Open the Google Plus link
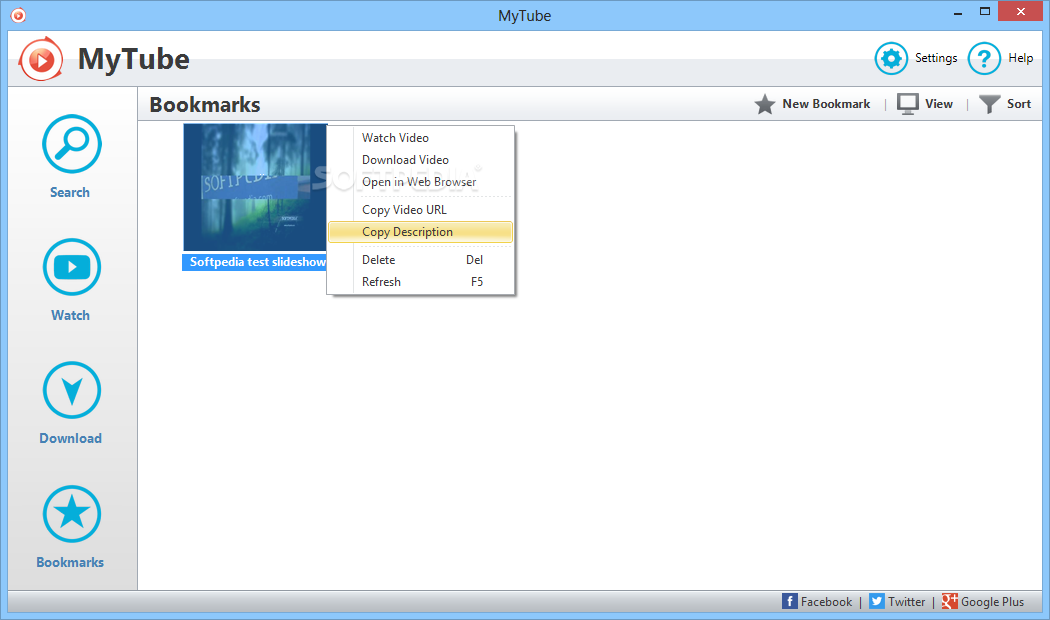Viewport: 1050px width, 620px height. pyautogui.click(x=992, y=602)
